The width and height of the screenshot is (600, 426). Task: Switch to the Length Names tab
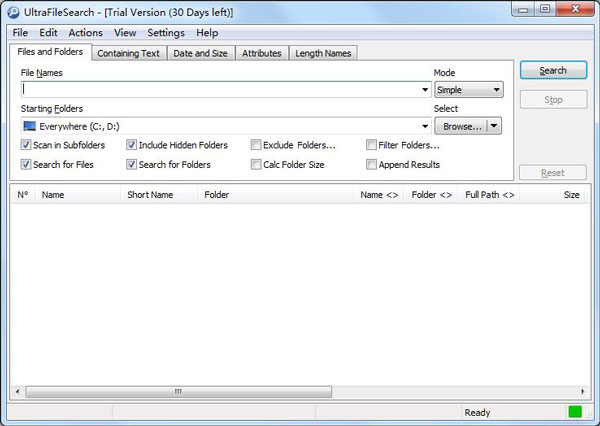click(323, 53)
